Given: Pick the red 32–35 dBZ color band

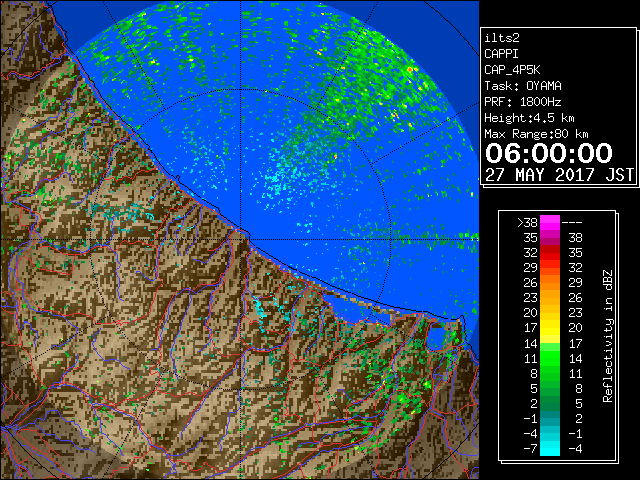Looking at the screenshot, I should [550, 253].
